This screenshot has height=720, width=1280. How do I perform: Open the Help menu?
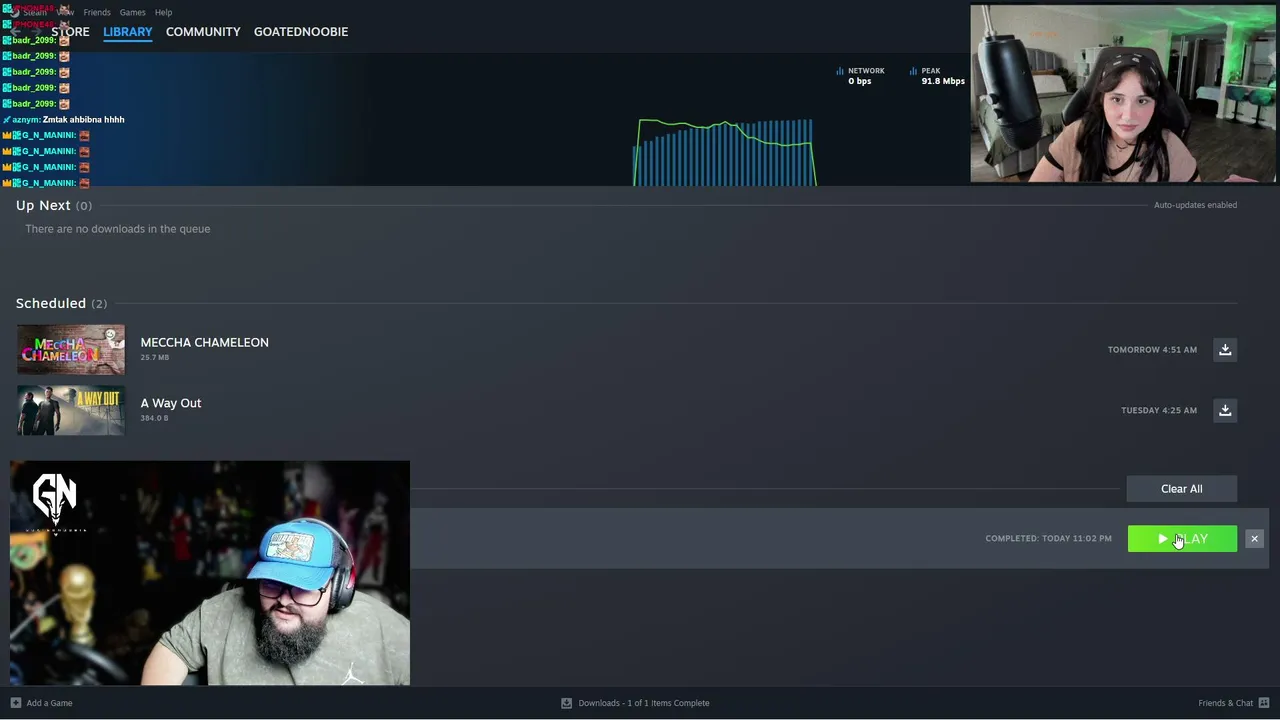[164, 12]
